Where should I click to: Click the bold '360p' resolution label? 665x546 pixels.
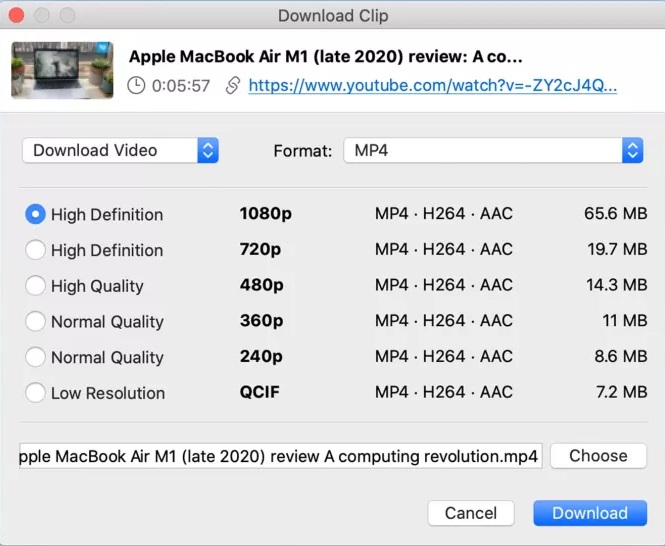click(x=262, y=320)
